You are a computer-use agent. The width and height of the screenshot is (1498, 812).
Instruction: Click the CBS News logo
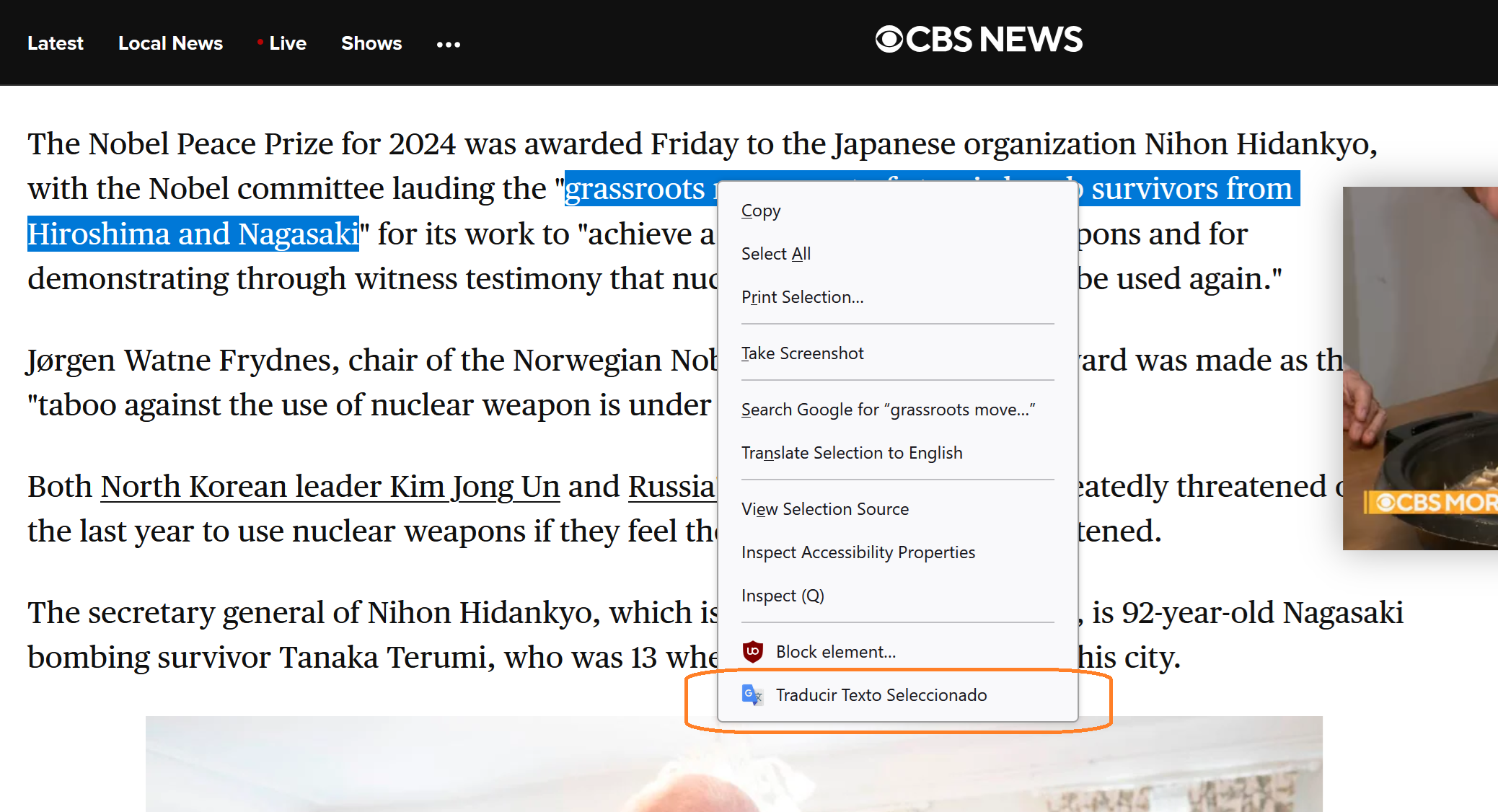coord(979,40)
